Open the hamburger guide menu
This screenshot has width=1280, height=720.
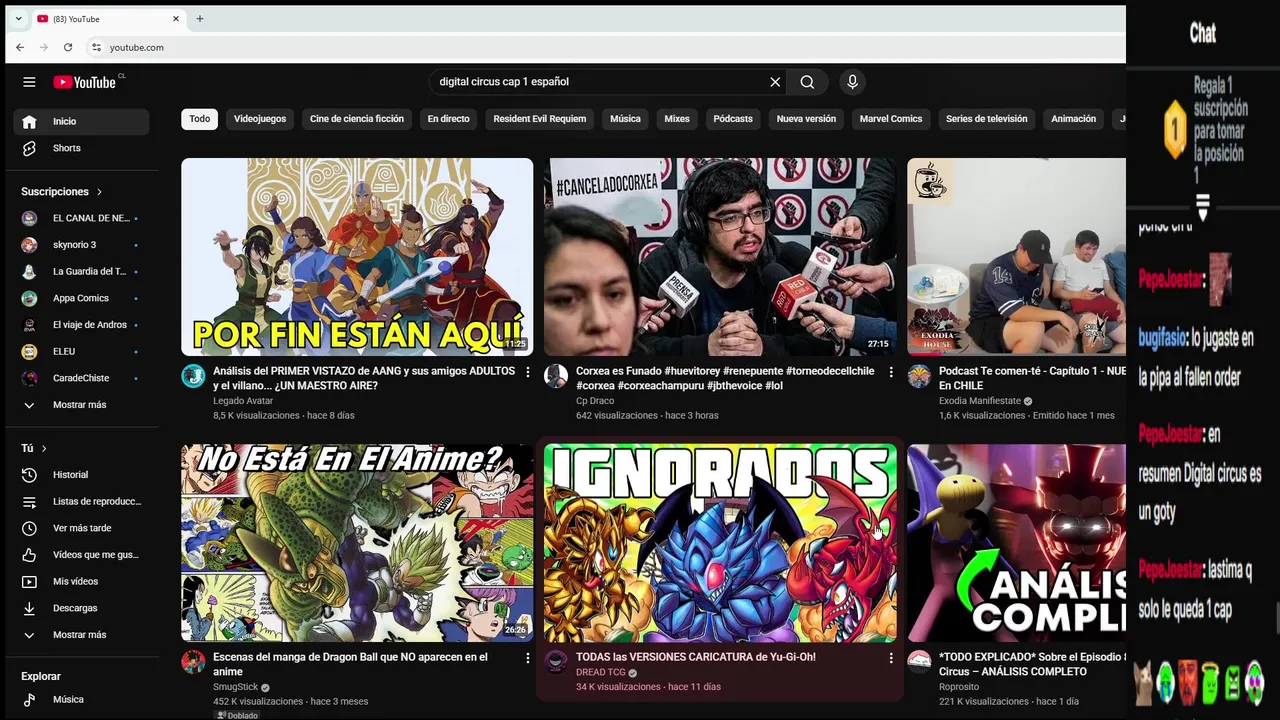(x=29, y=82)
